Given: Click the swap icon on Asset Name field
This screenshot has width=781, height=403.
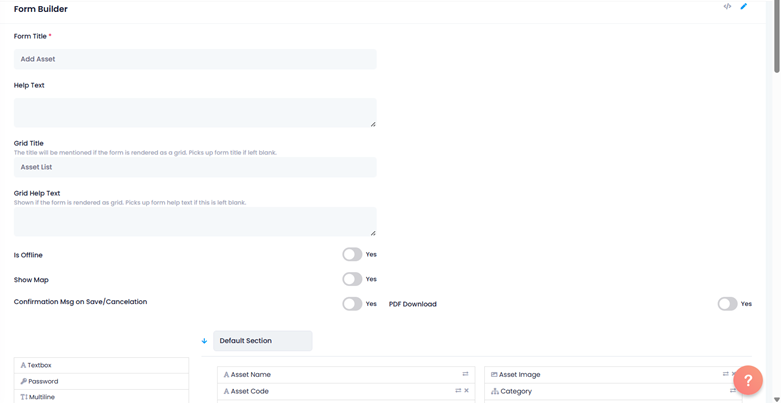Looking at the screenshot, I should [x=465, y=374].
